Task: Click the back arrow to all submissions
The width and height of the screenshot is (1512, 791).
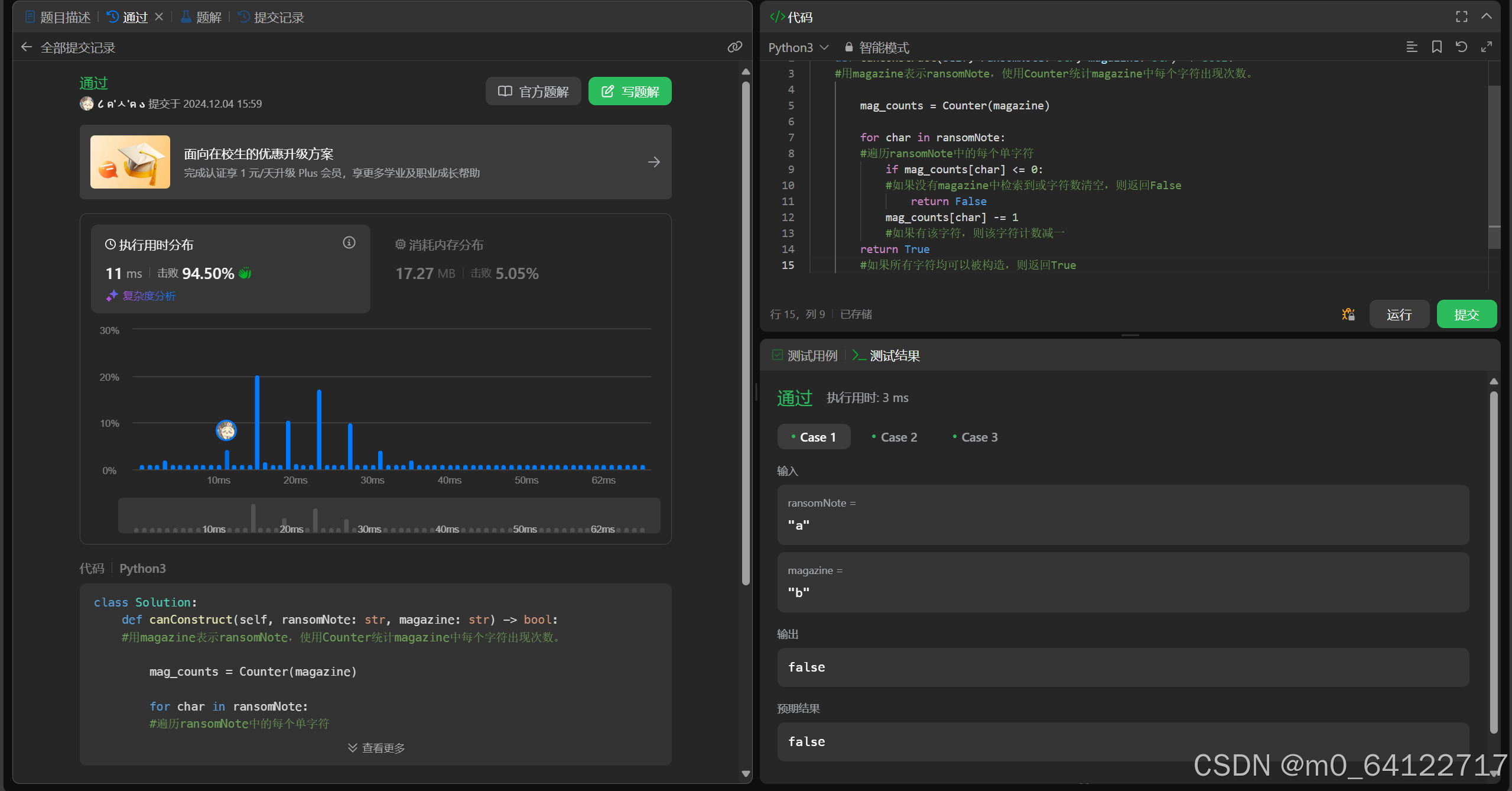Action: 26,47
